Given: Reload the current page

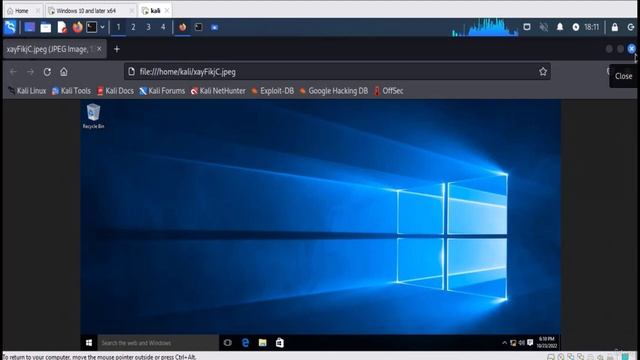Looking at the screenshot, I should [47, 72].
